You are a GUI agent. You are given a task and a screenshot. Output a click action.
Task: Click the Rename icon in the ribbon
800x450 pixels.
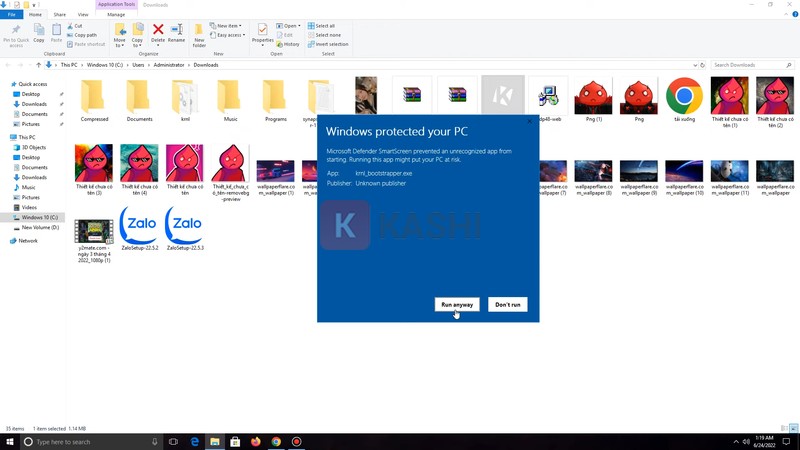point(176,32)
